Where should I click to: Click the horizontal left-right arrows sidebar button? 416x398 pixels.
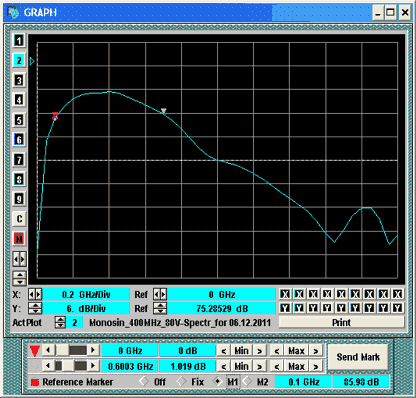coord(19,259)
